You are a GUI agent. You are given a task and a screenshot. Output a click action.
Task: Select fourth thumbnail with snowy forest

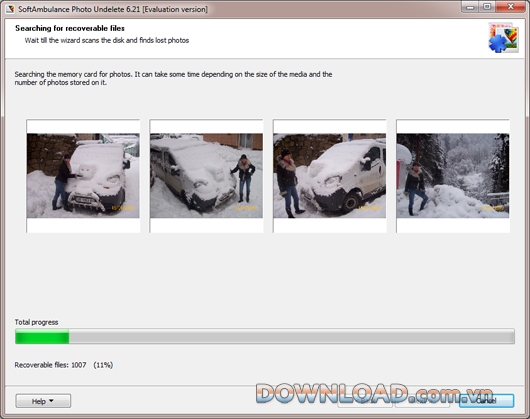(453, 176)
